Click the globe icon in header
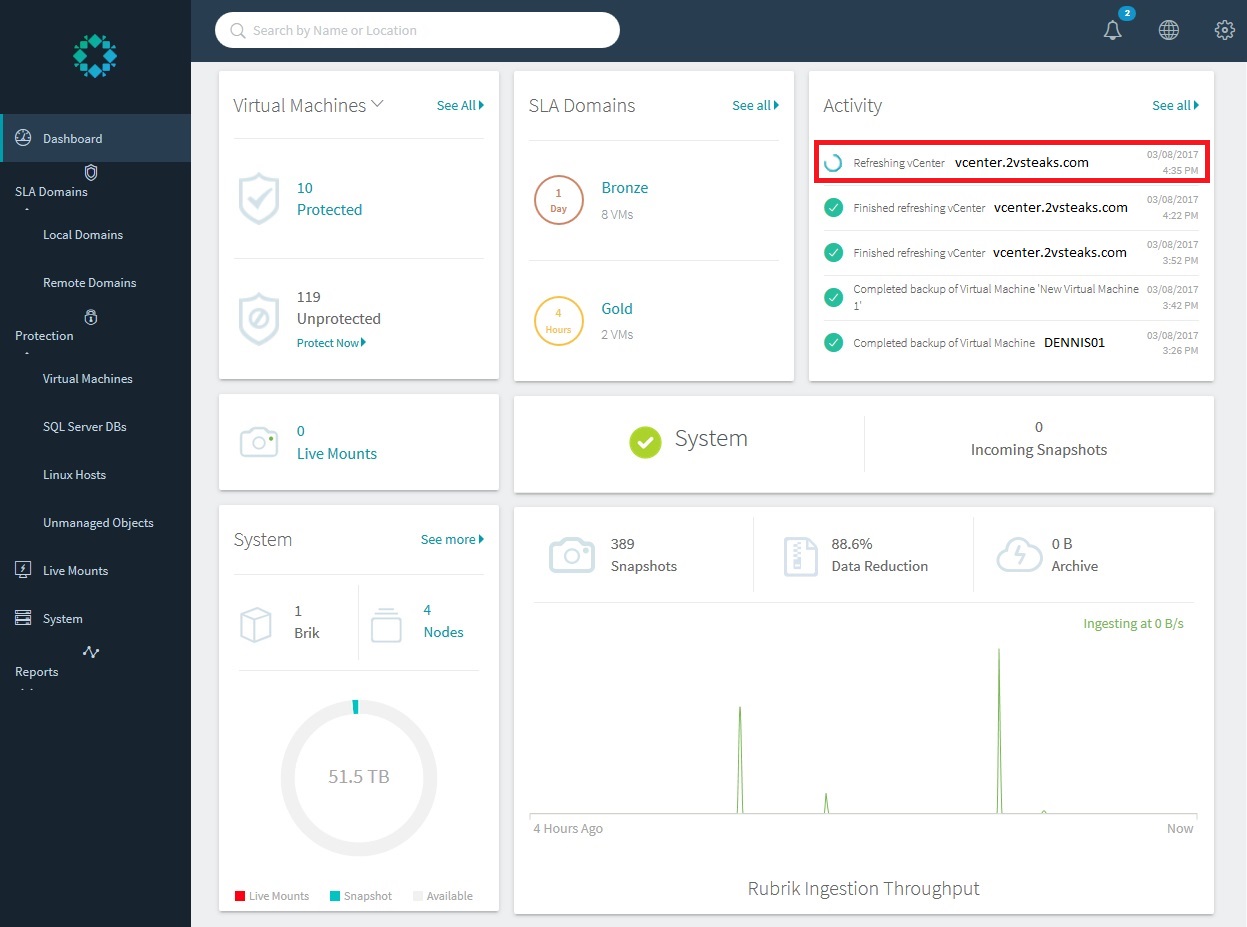Image resolution: width=1247 pixels, height=927 pixels. click(x=1168, y=30)
